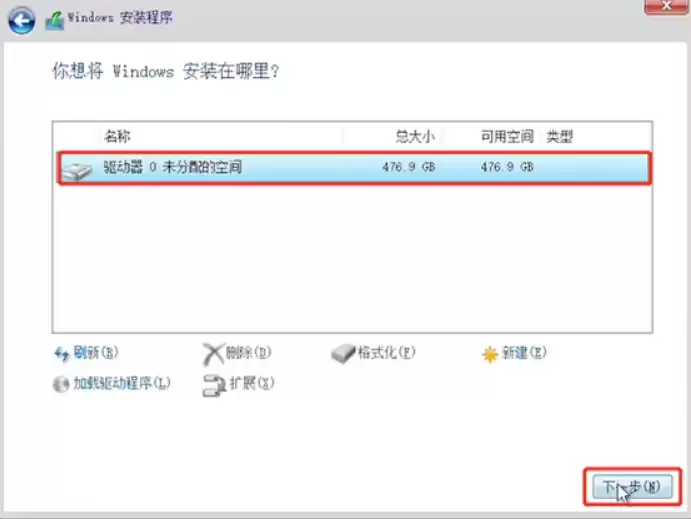Click the drive 0 disk icon

coord(77,171)
